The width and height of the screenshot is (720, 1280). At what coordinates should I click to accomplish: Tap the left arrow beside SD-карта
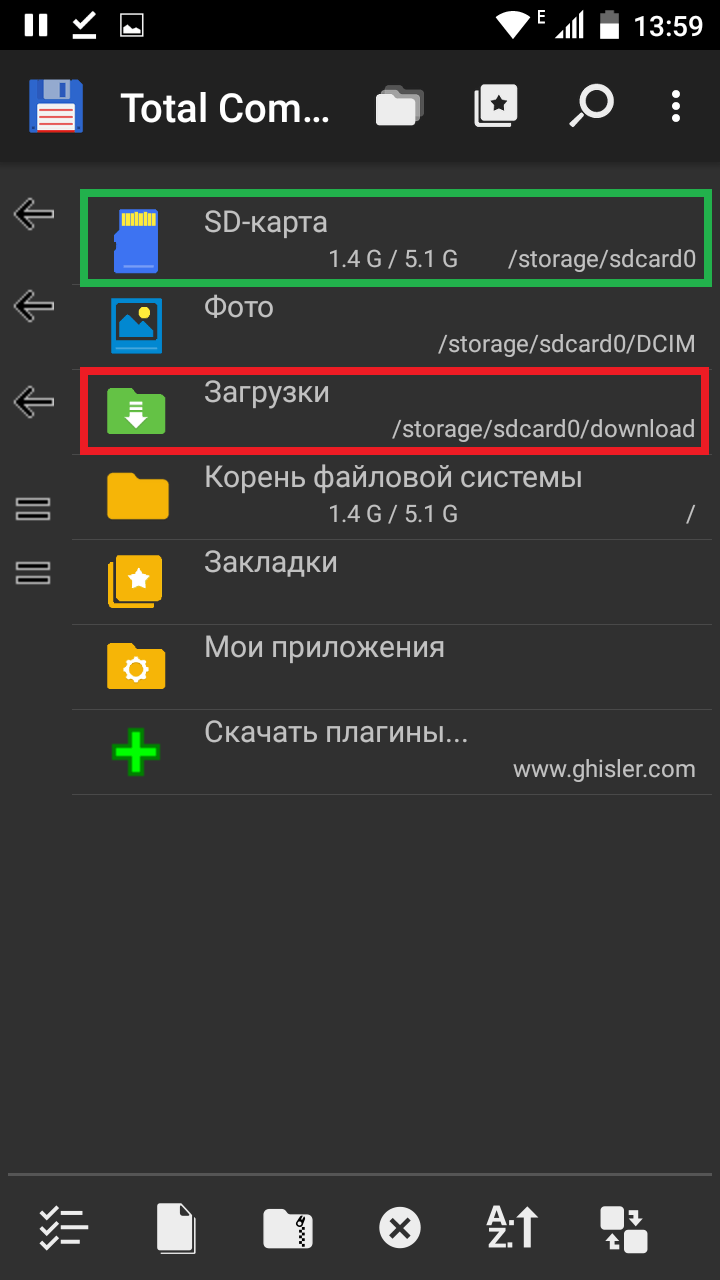click(x=34, y=213)
